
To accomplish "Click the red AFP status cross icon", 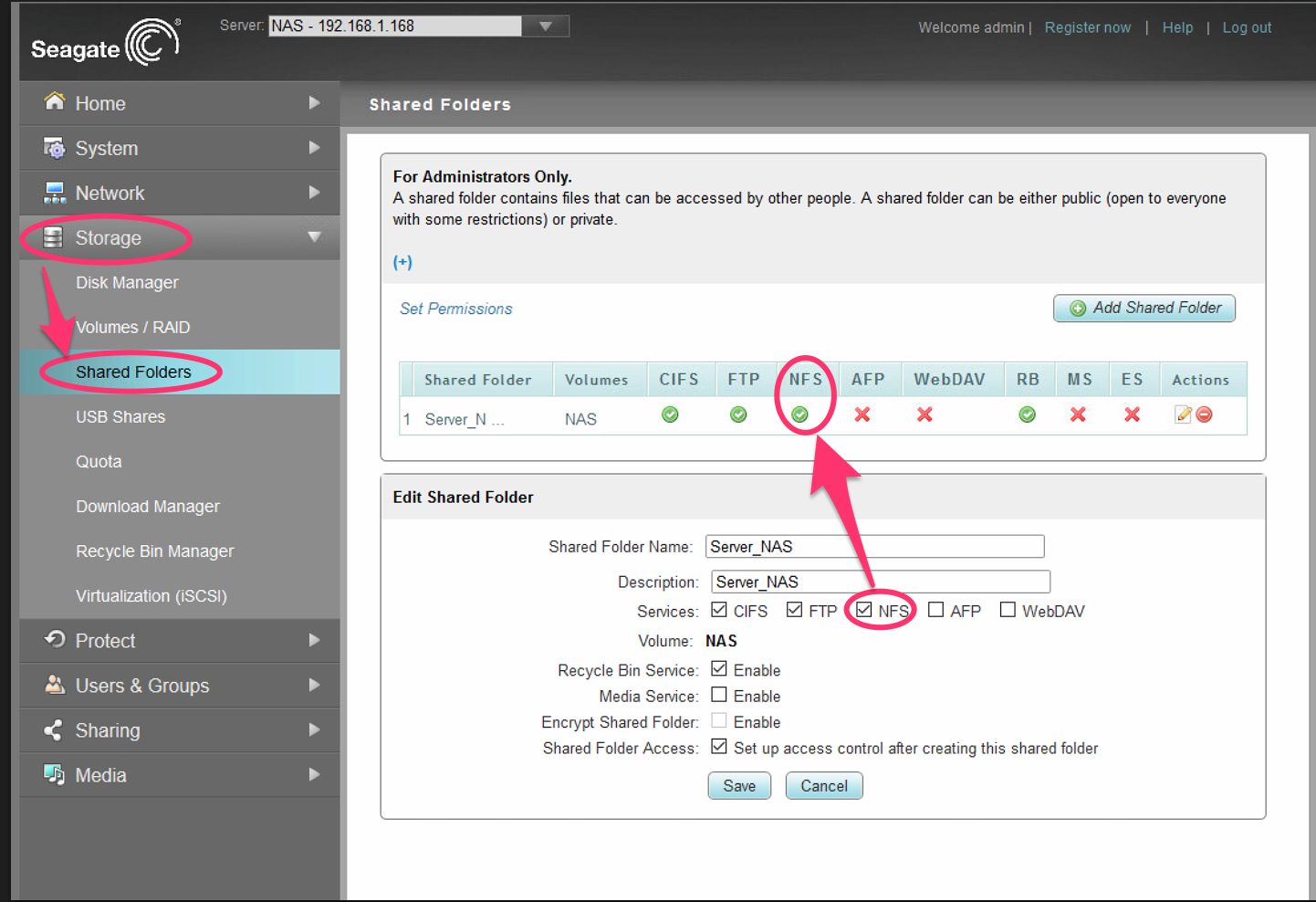I will [862, 414].
